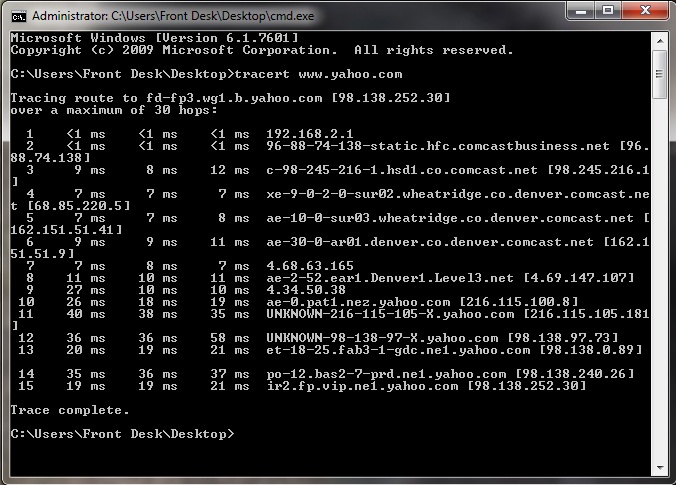Minimize the cmd.exe window
This screenshot has height=485, width=676.
pyautogui.click(x=581, y=11)
